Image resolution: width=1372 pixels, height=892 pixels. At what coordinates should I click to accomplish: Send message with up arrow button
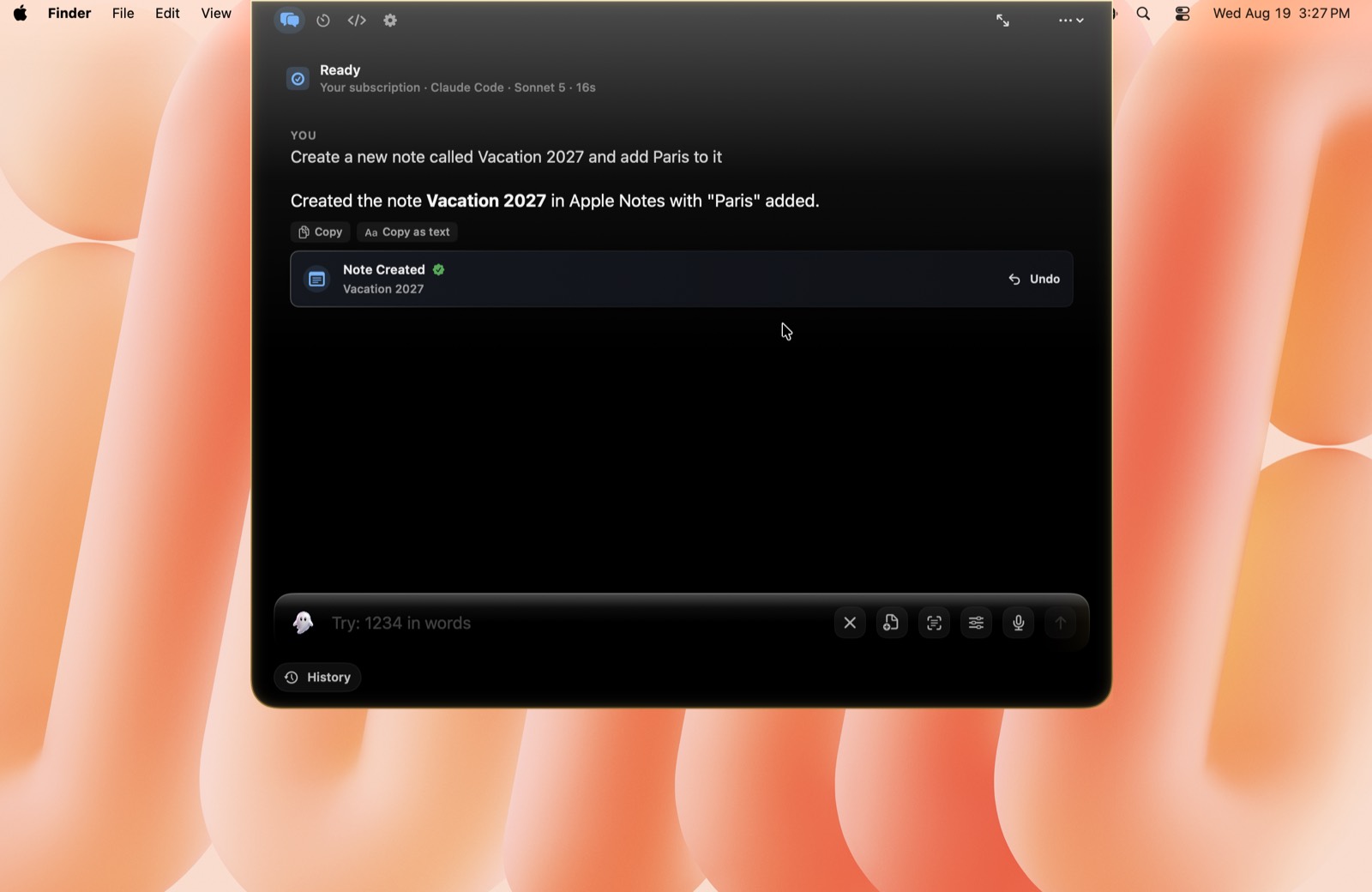tap(1061, 624)
